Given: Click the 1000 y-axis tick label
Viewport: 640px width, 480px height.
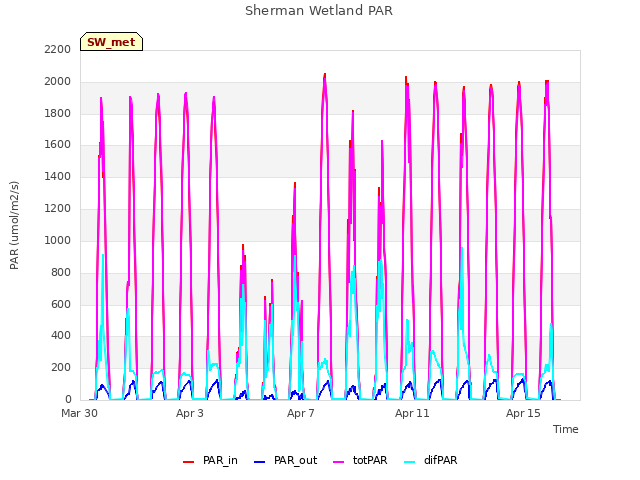Looking at the screenshot, I should click(58, 240).
